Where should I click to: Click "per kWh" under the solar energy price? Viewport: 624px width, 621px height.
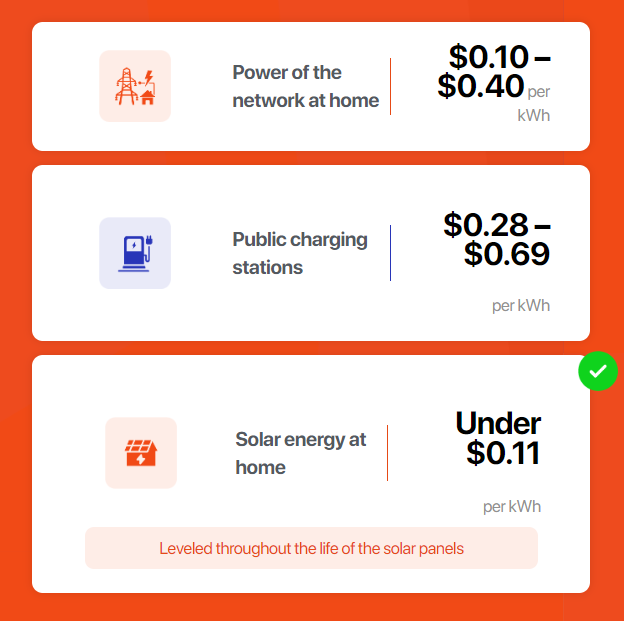[x=511, y=506]
